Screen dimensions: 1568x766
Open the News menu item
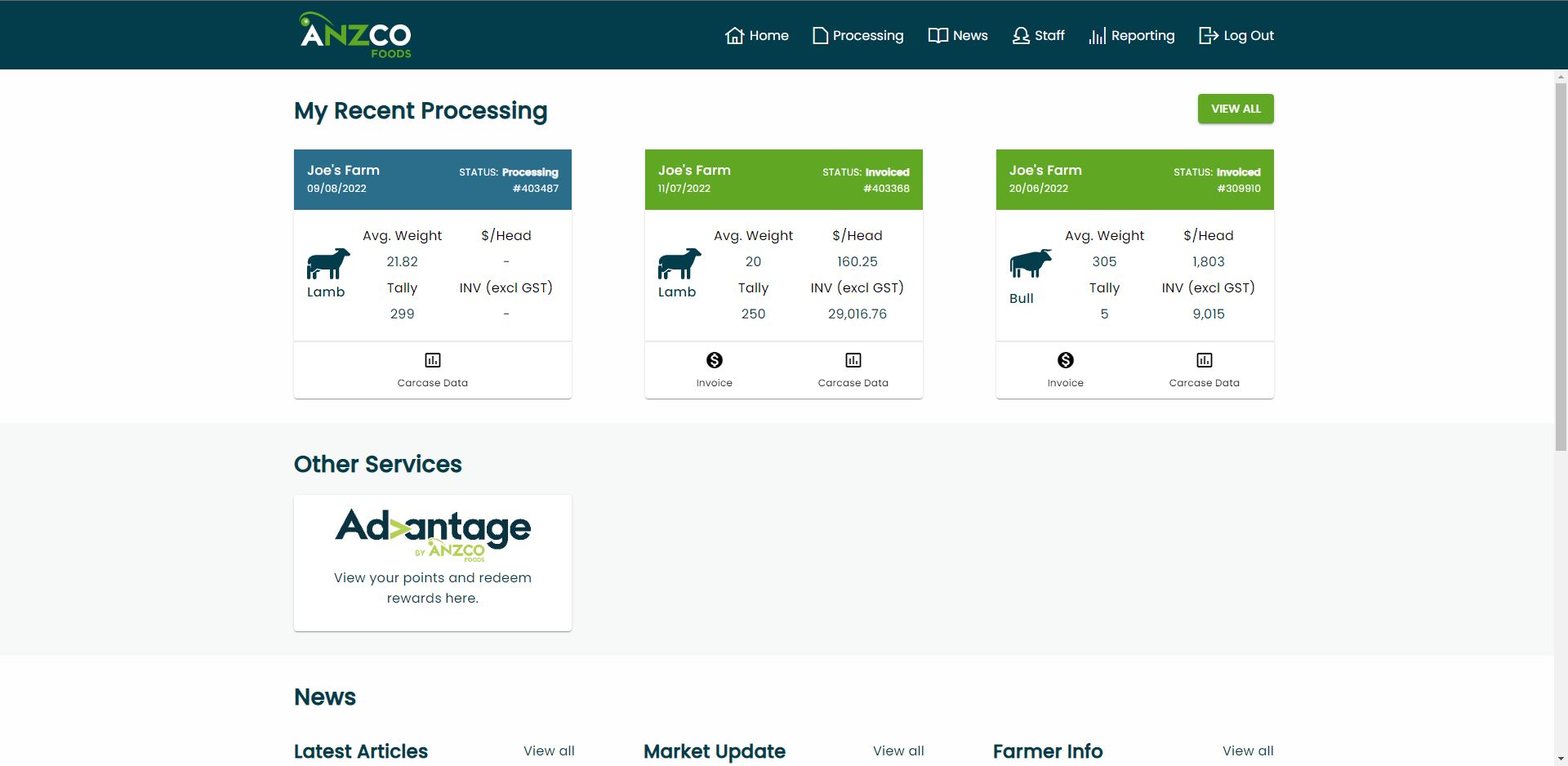coord(958,35)
